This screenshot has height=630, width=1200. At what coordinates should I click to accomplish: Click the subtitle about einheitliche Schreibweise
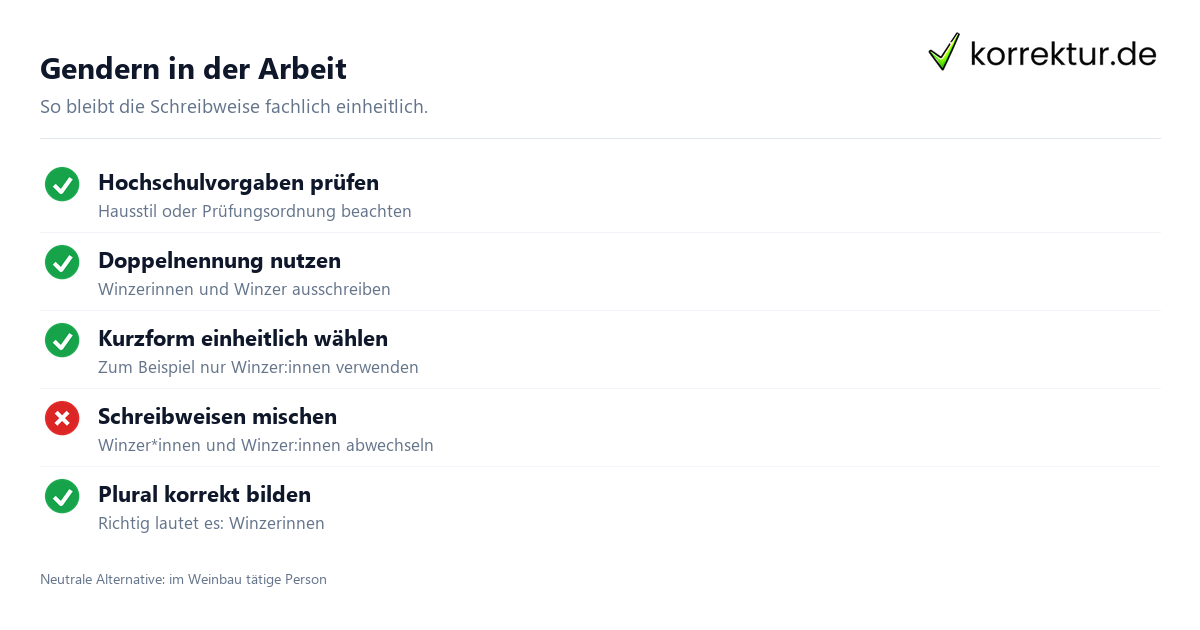(x=234, y=106)
